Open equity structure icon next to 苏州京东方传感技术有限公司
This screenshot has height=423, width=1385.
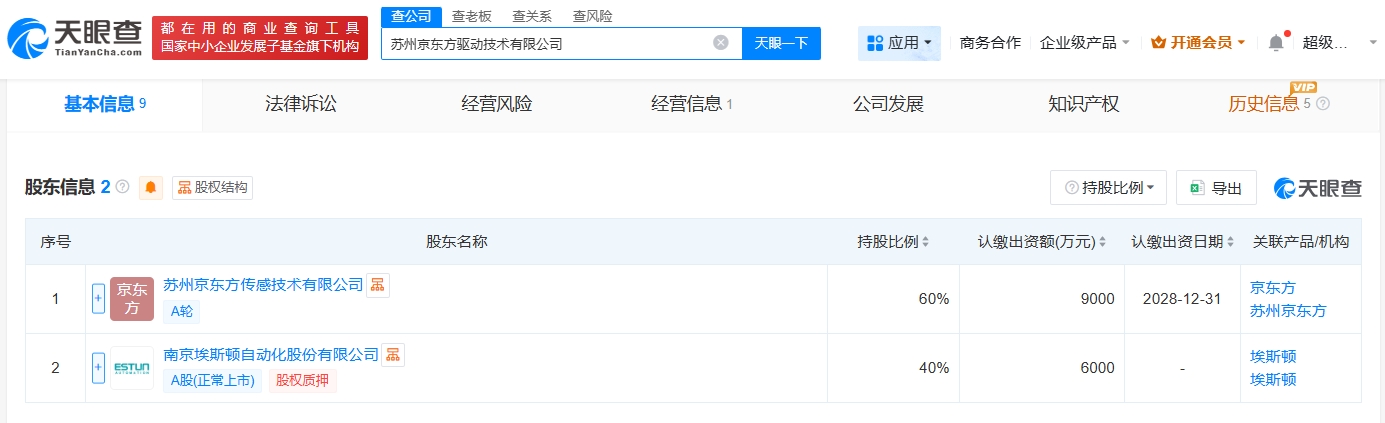point(377,285)
